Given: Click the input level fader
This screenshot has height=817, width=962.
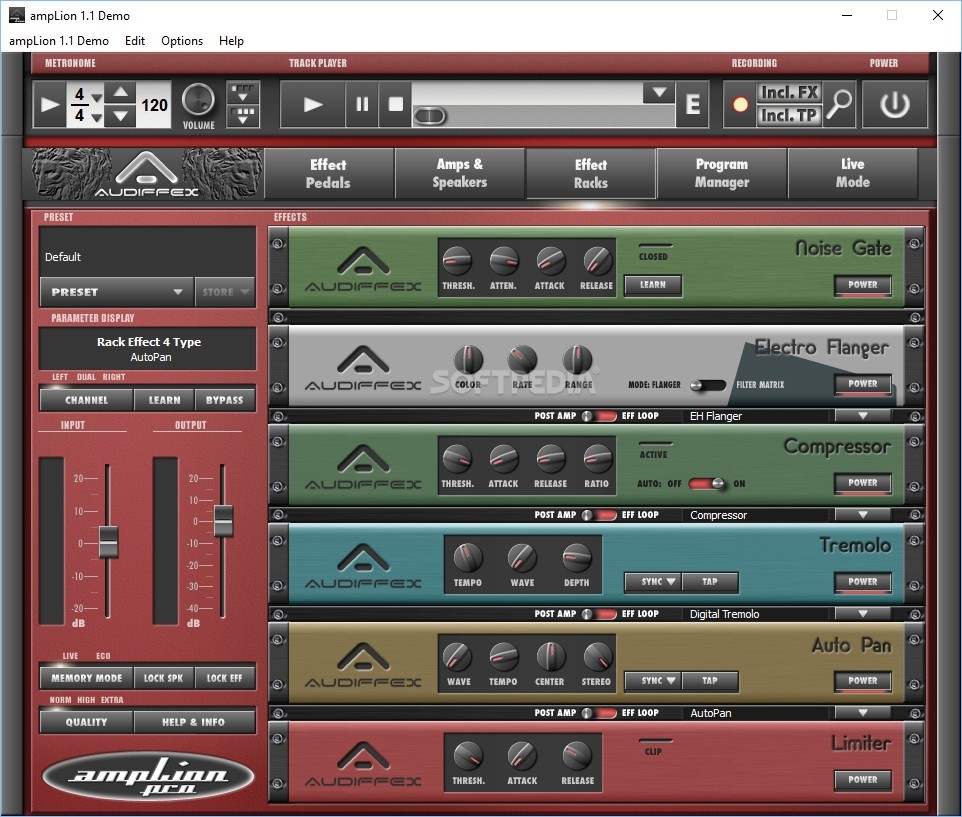Looking at the screenshot, I should pos(108,542).
